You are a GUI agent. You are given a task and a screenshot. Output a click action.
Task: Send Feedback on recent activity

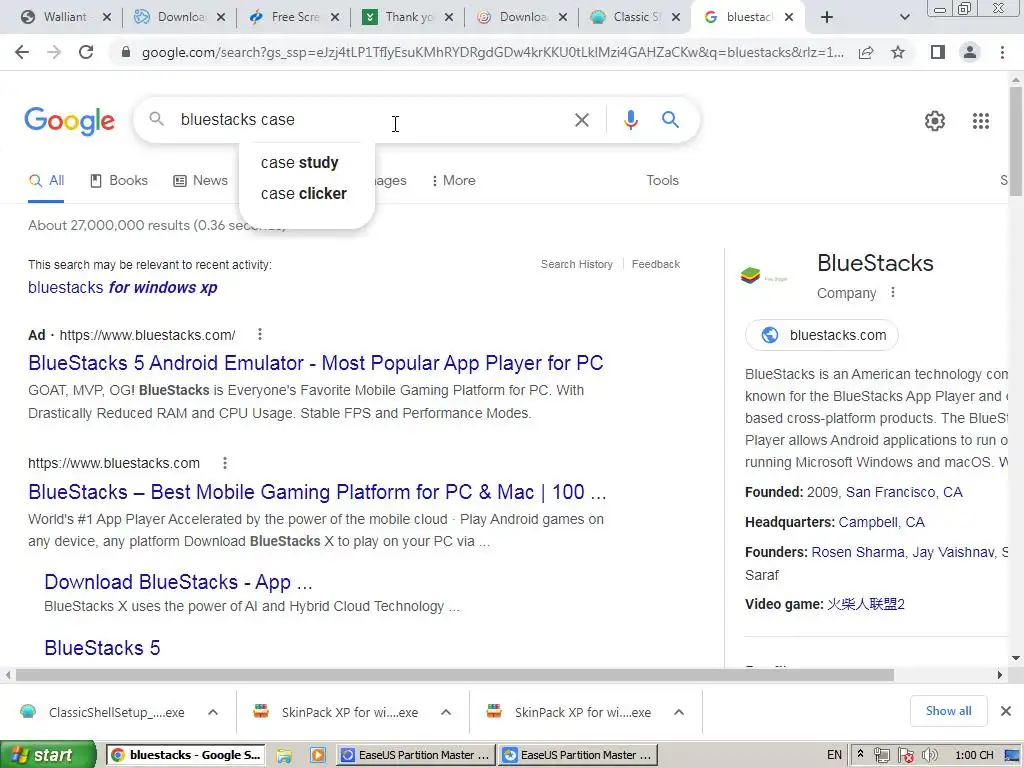pos(656,264)
